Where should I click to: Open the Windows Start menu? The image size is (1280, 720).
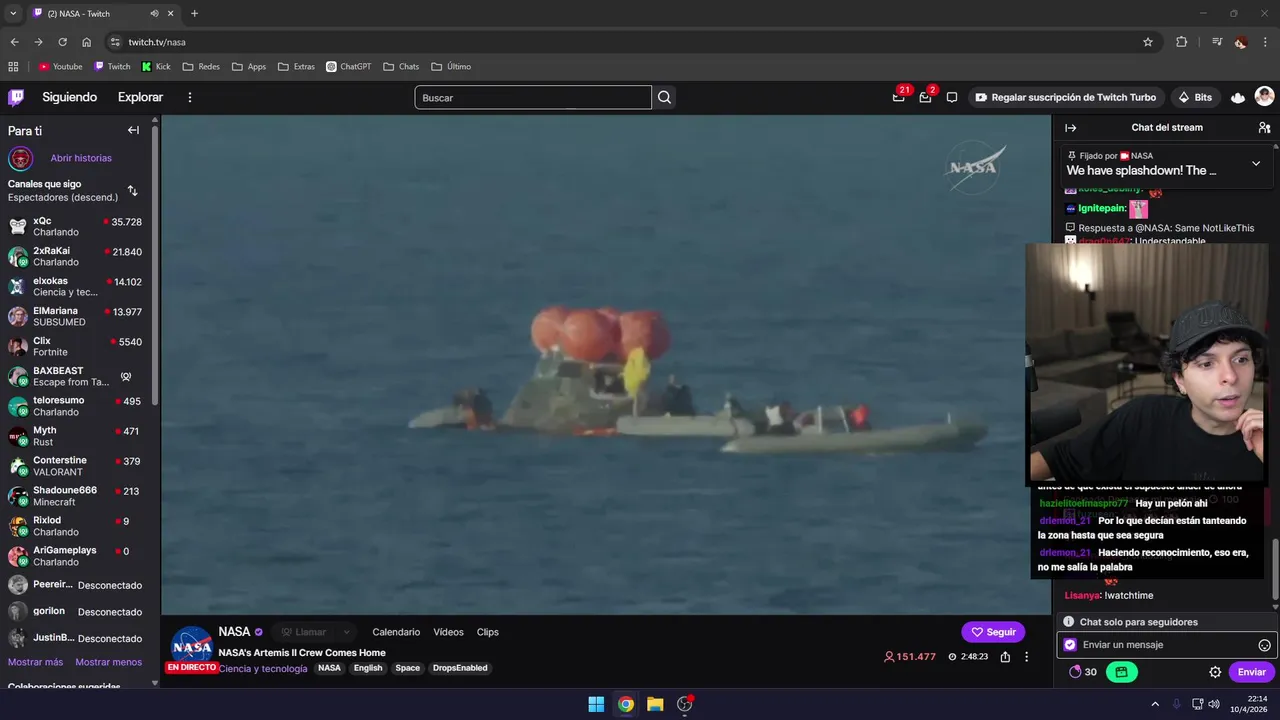[x=596, y=704]
